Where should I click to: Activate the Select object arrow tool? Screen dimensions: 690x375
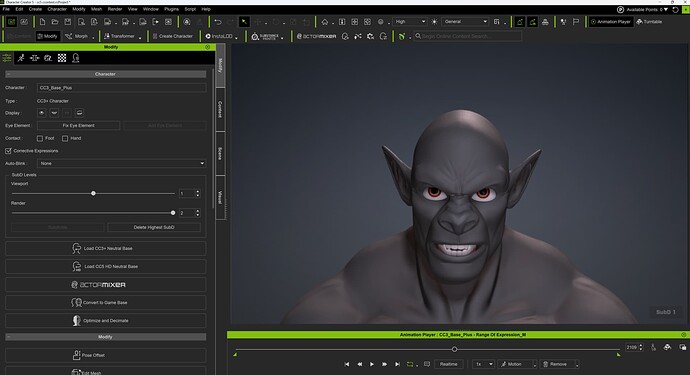244,22
